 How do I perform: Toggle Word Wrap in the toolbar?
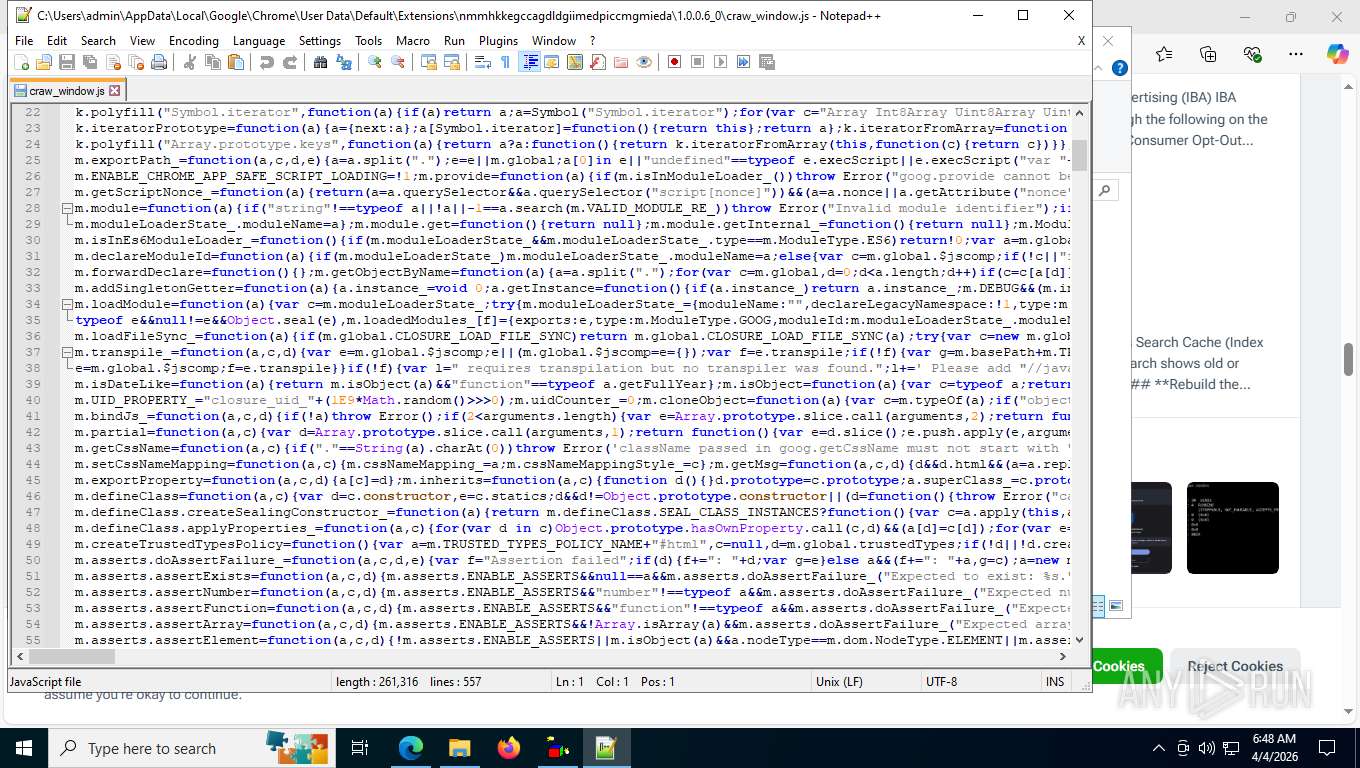(x=483, y=62)
